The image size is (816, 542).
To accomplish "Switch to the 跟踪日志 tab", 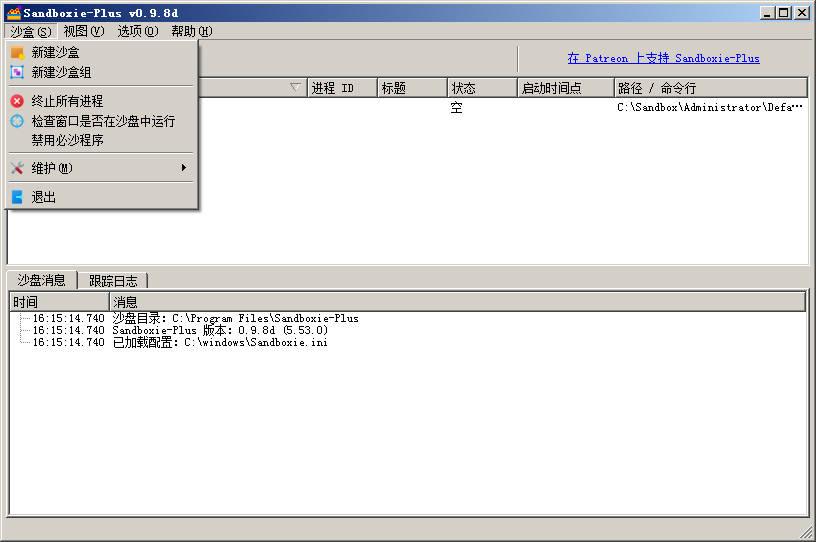I will coord(113,281).
